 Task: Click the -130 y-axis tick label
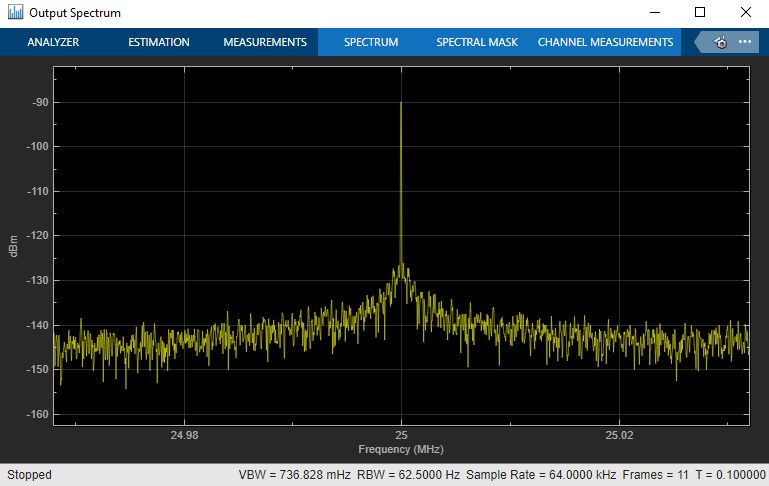coord(38,281)
